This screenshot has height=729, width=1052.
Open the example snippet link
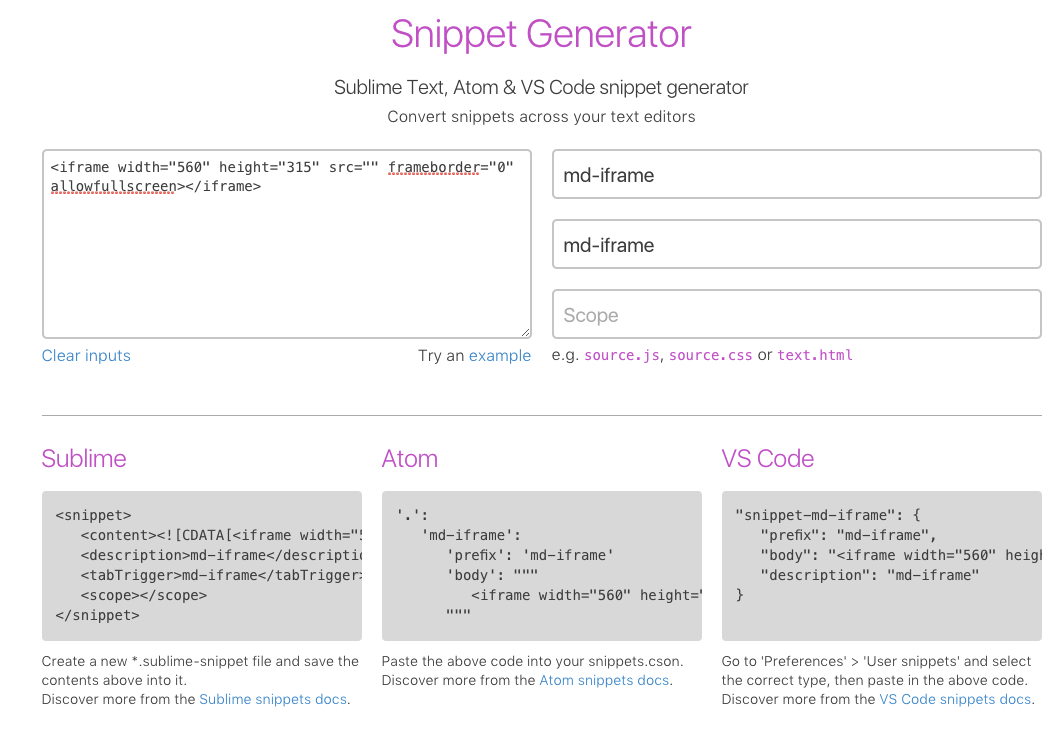click(x=499, y=356)
